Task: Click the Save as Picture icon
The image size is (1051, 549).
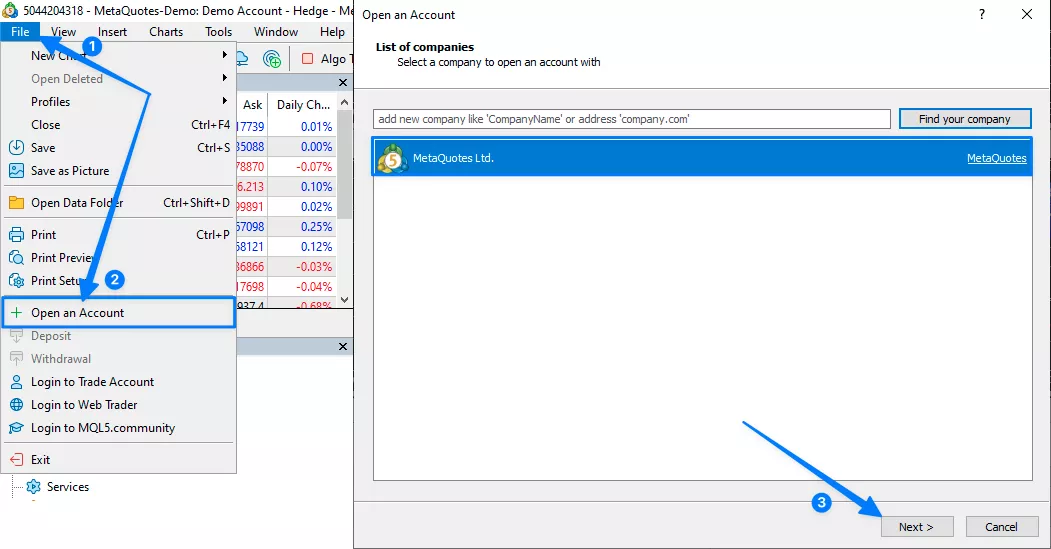Action: tap(16, 171)
